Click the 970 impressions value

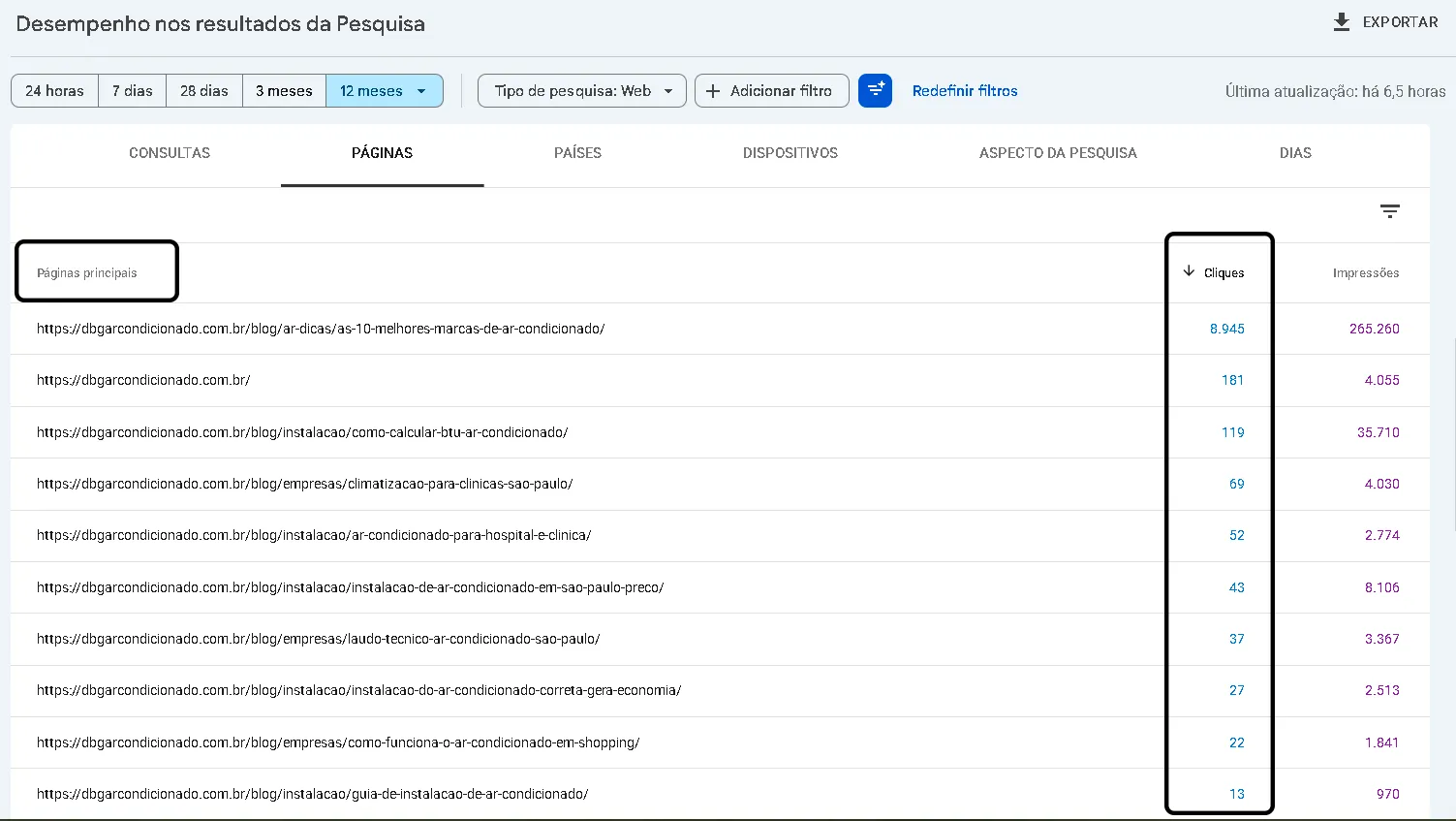point(1388,794)
